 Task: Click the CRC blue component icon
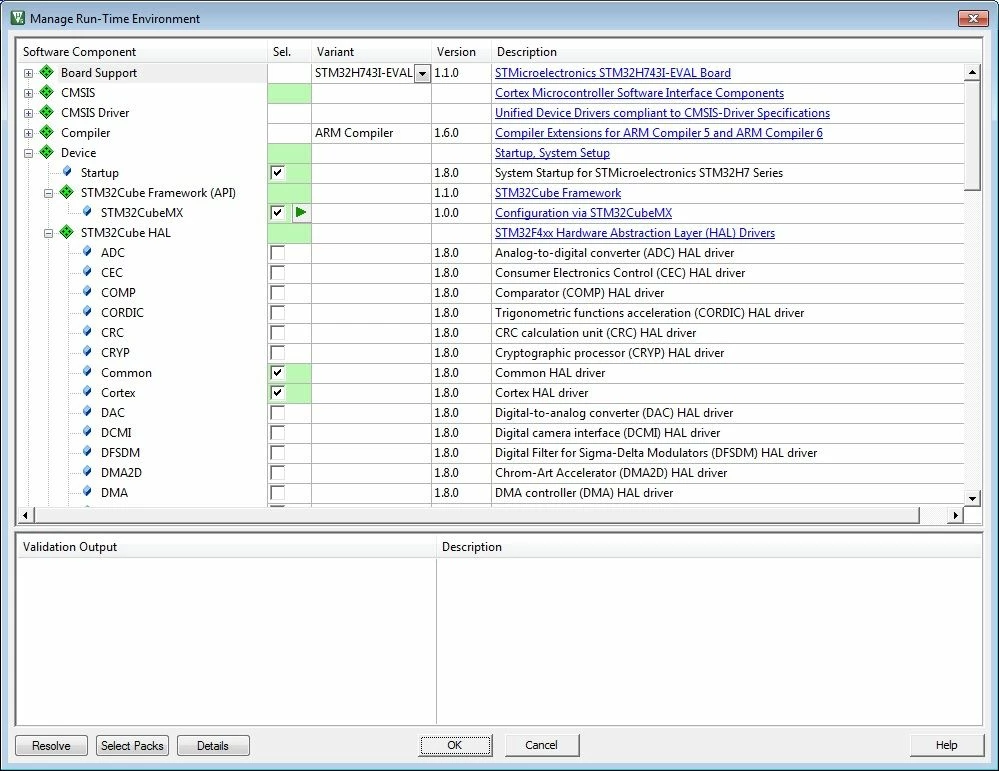[87, 331]
